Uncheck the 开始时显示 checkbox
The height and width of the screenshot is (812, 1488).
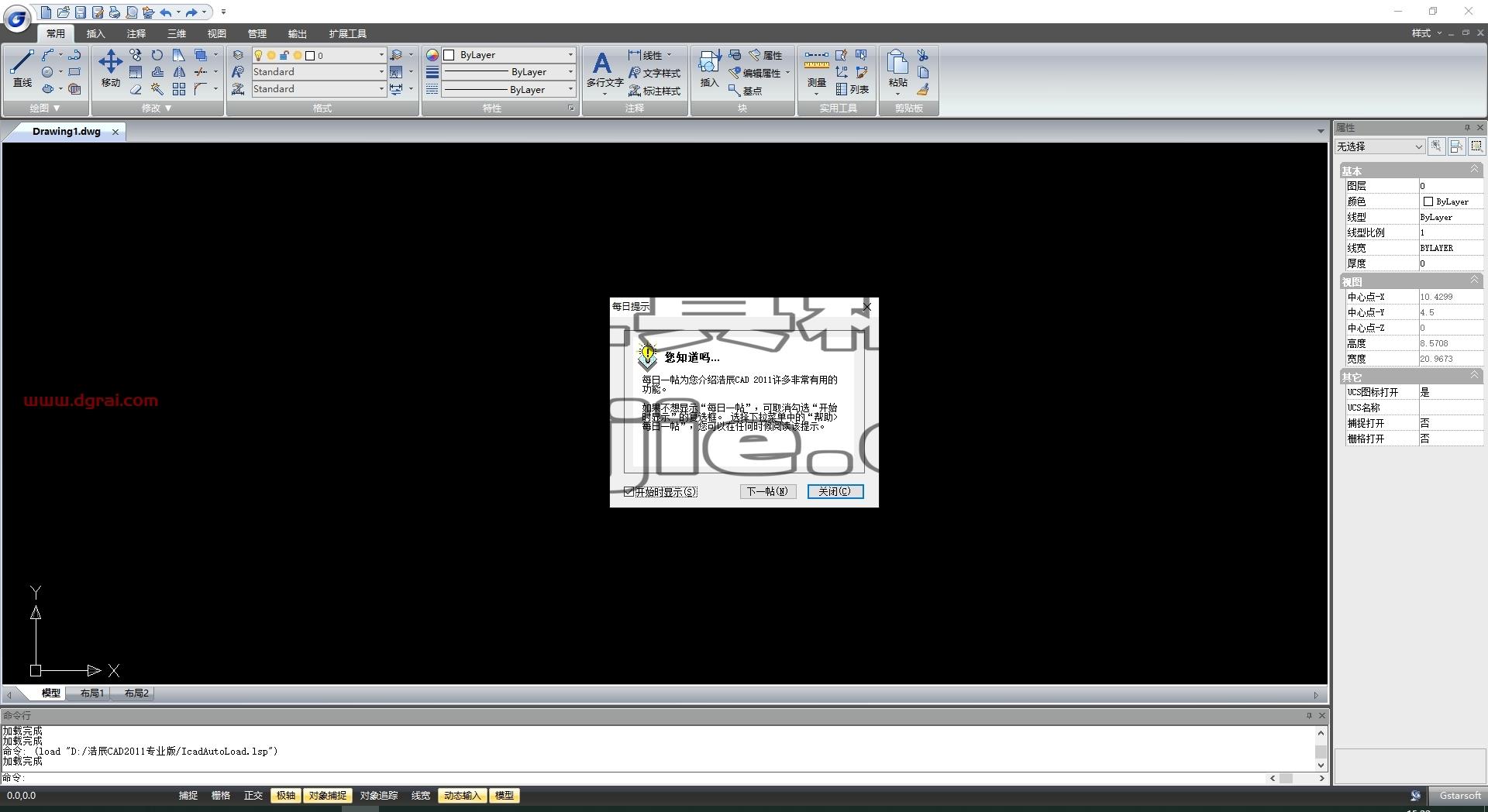pyautogui.click(x=629, y=491)
